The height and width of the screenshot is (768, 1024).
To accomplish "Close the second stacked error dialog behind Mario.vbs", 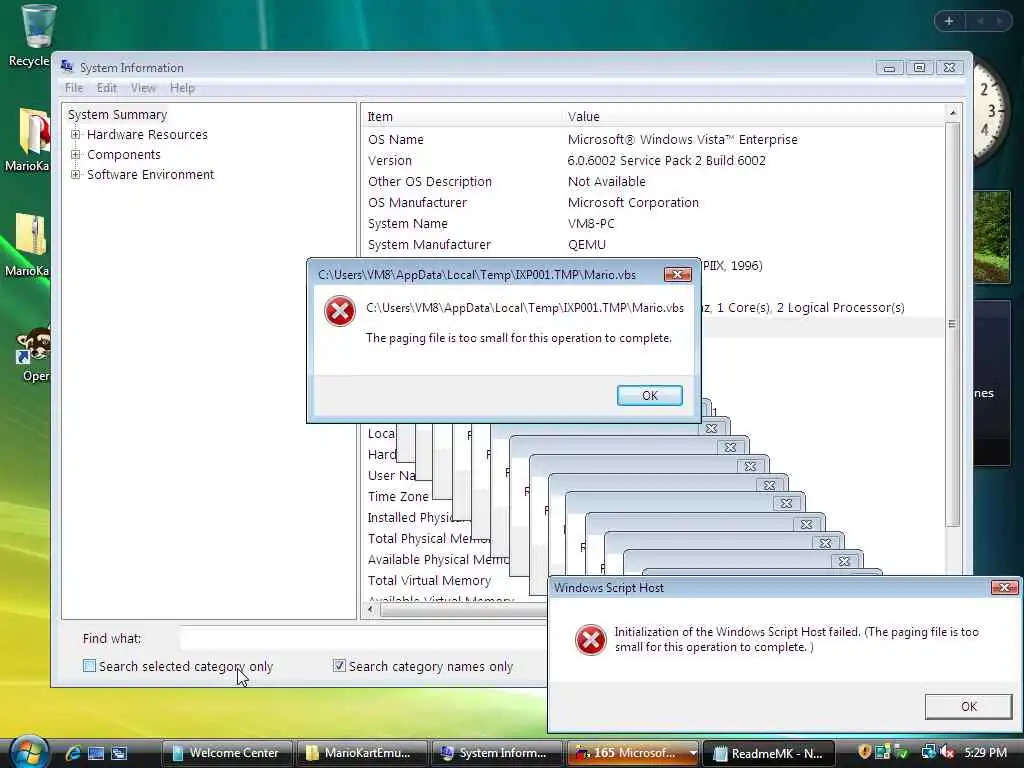I will tap(711, 428).
